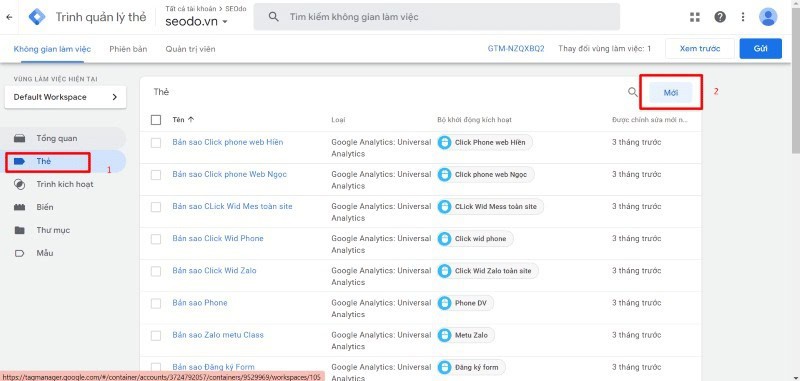The image size is (800, 381).
Task: Click trigger icon for Đăng ký form
Action: [x=444, y=367]
